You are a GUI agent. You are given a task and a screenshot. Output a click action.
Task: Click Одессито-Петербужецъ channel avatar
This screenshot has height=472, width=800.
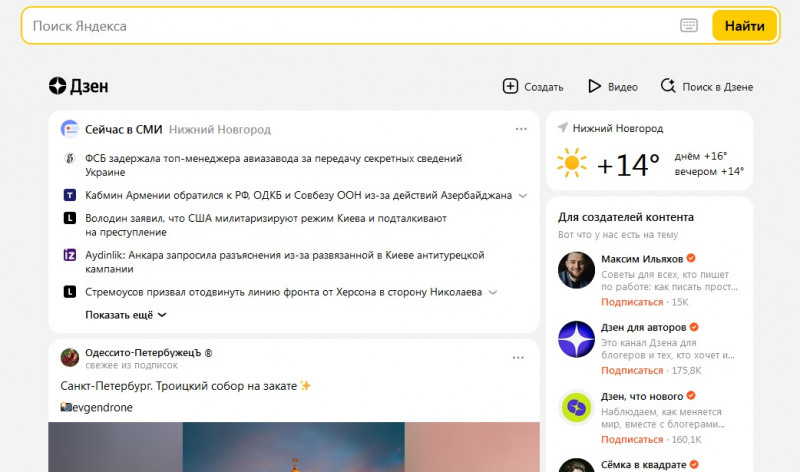click(69, 358)
